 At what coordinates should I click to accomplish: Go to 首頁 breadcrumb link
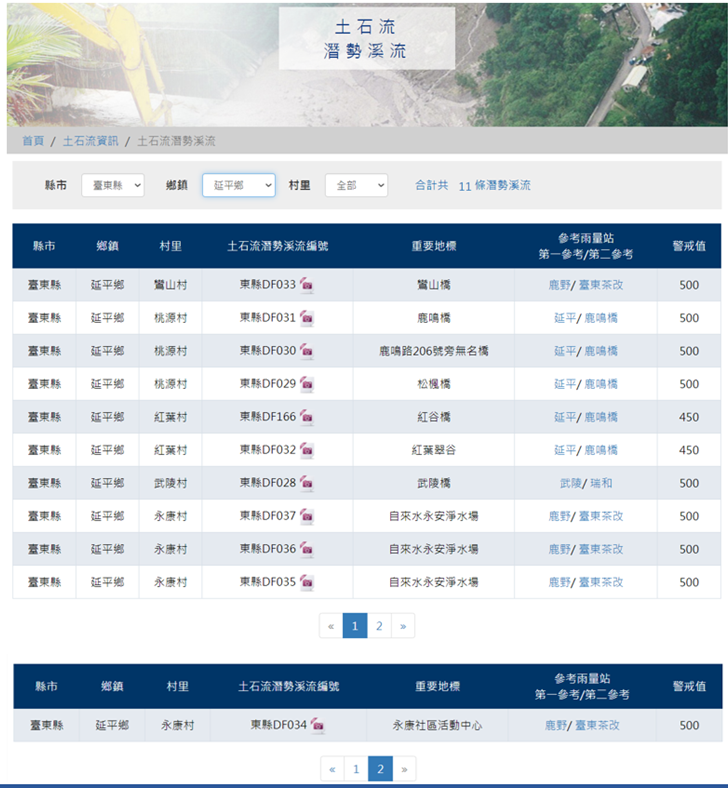click(x=33, y=141)
